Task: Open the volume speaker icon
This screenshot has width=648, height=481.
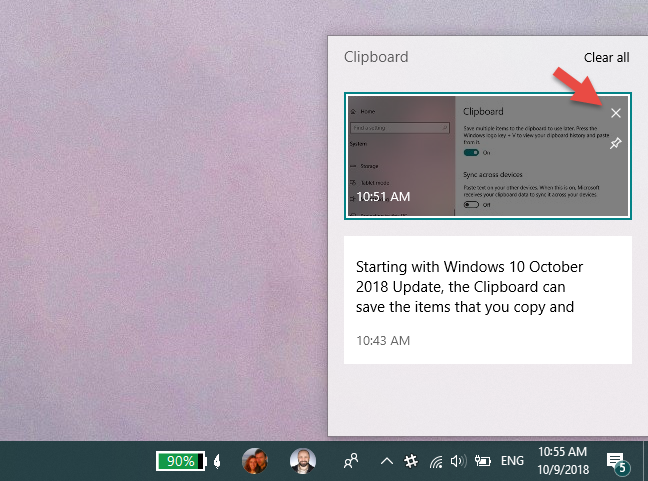Action: pos(458,461)
